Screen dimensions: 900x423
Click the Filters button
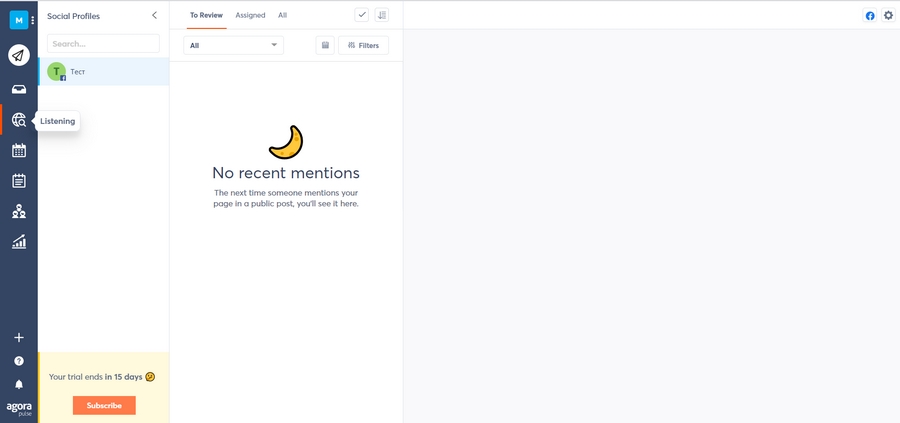[x=363, y=45]
